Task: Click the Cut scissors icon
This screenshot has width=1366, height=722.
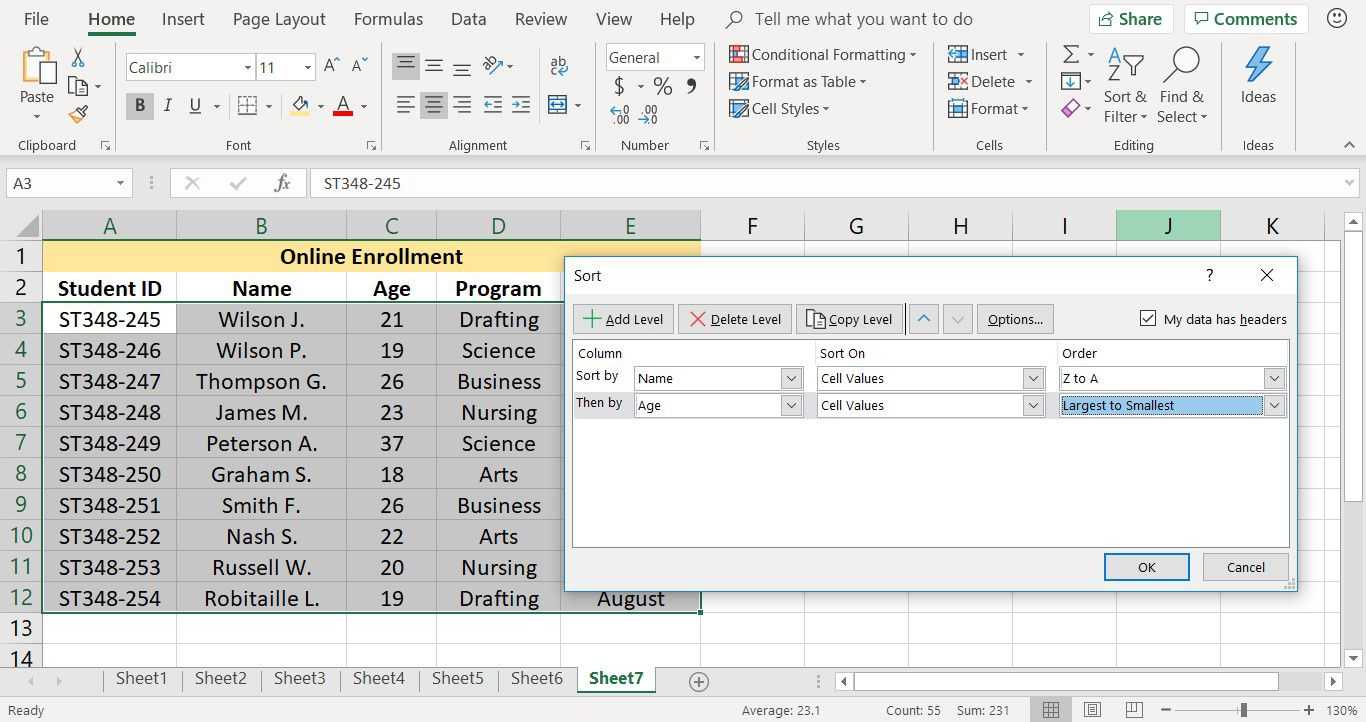Action: [x=78, y=58]
